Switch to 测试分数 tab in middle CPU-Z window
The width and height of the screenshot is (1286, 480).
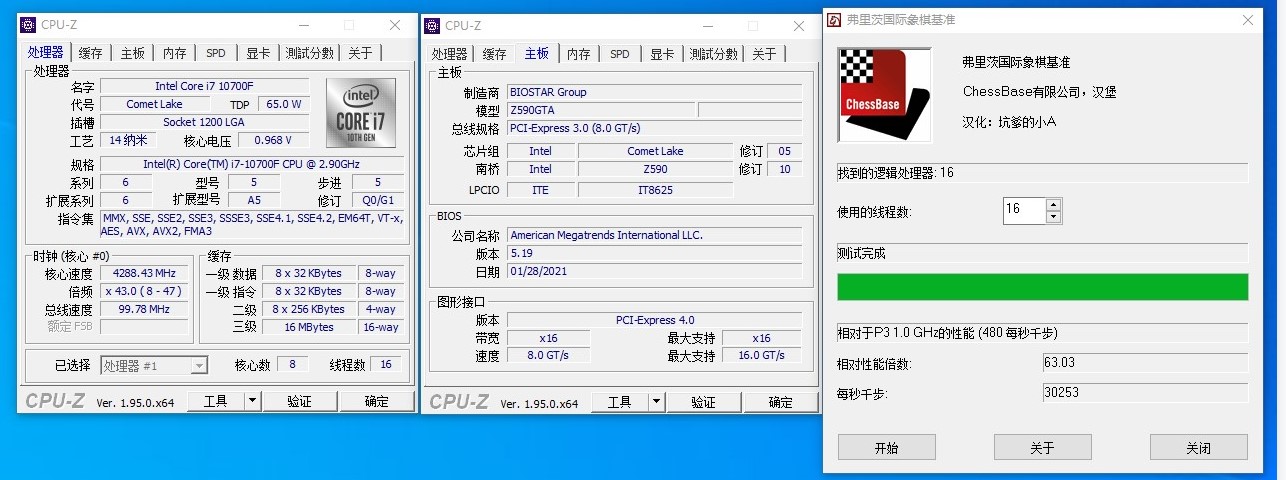(x=713, y=54)
